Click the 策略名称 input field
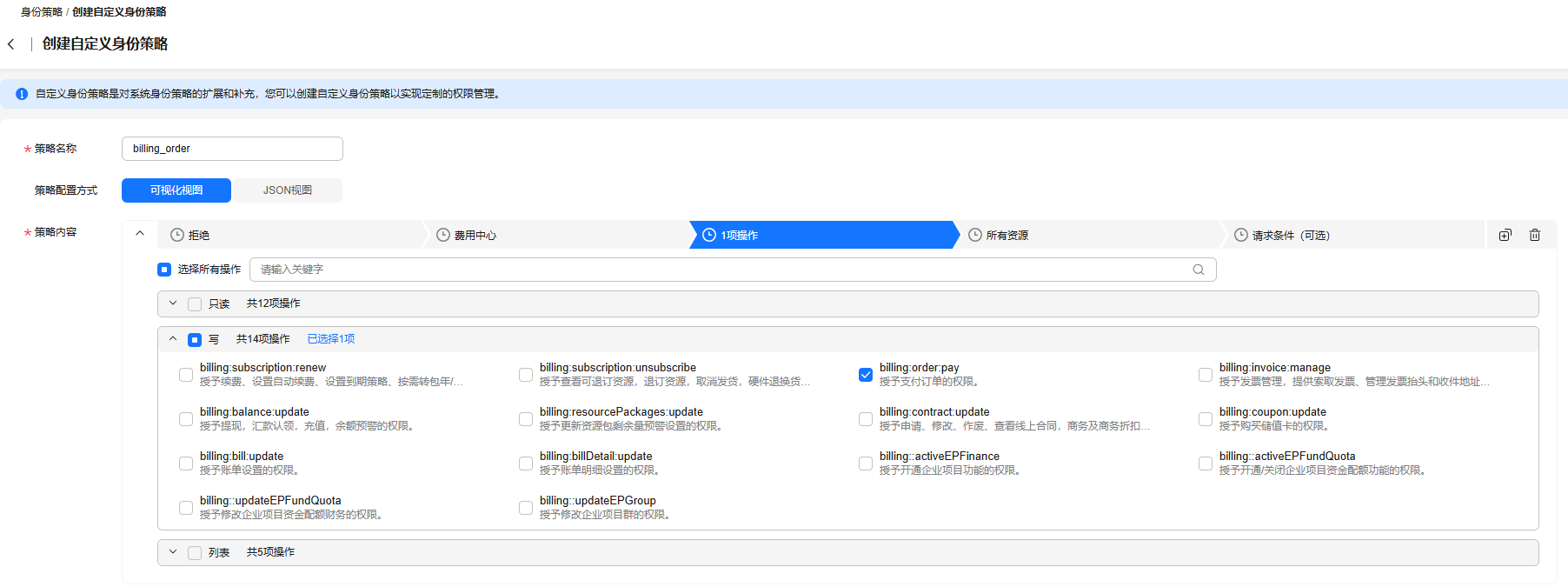 click(232, 149)
